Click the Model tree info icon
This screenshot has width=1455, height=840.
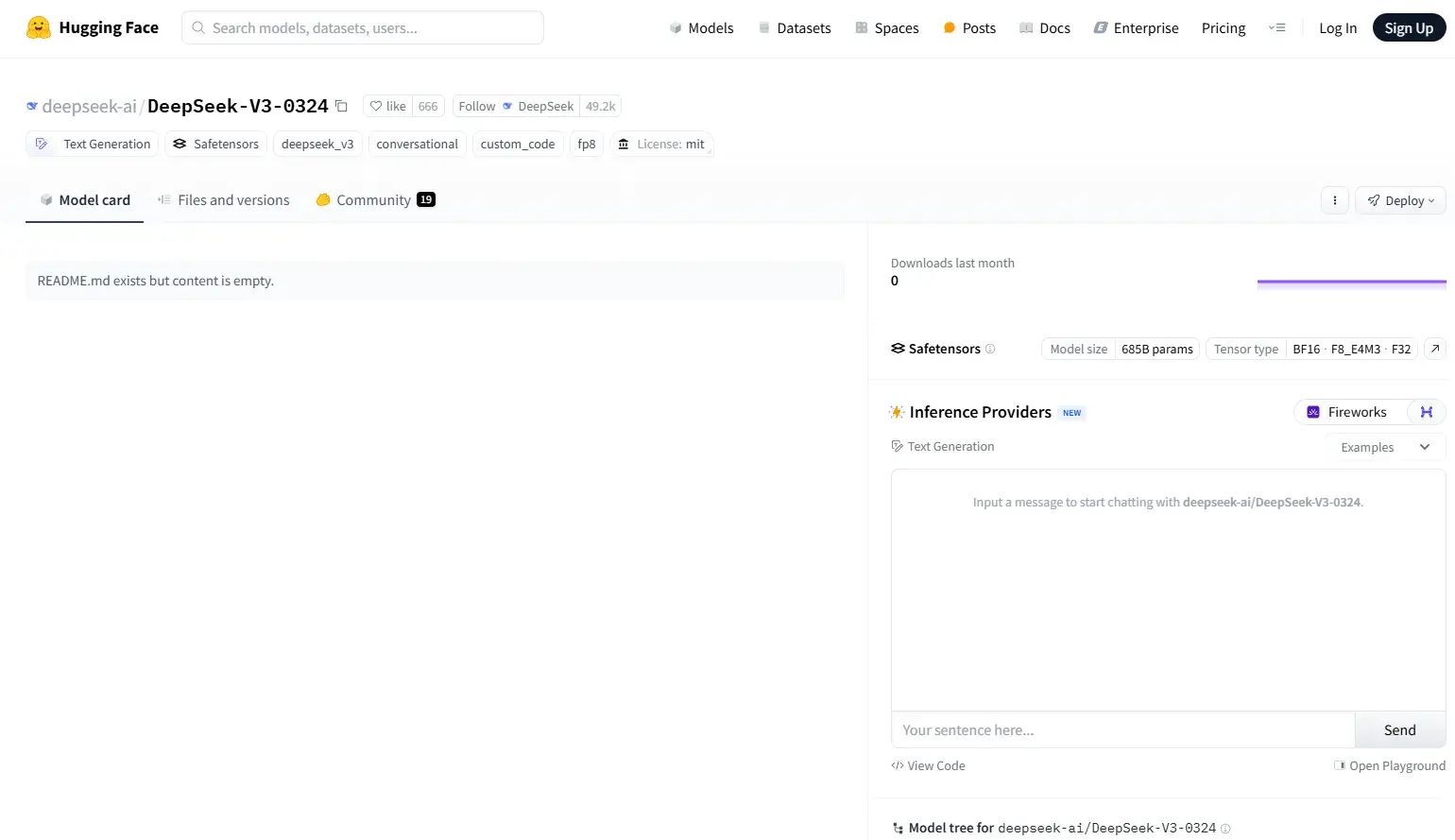click(1225, 829)
